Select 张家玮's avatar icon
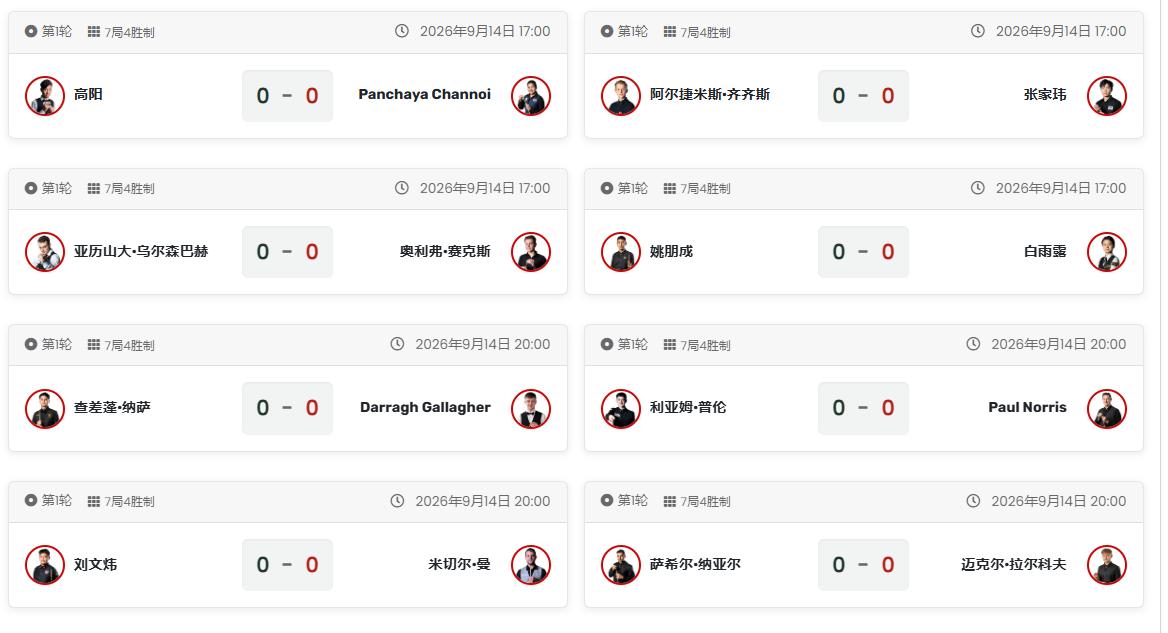Screen dimensions: 1168x633 [1107, 96]
